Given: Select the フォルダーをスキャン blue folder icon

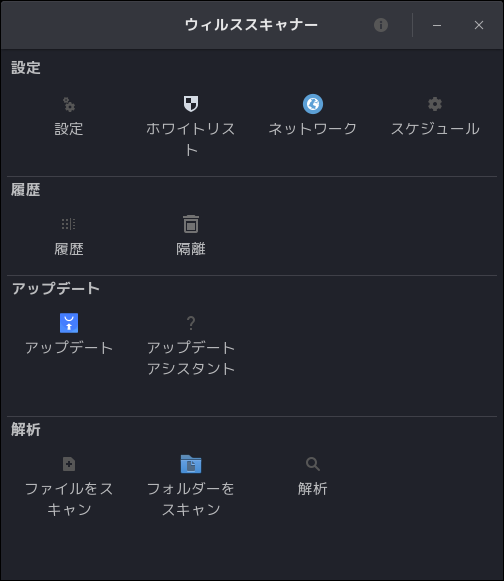Looking at the screenshot, I should (x=191, y=464).
